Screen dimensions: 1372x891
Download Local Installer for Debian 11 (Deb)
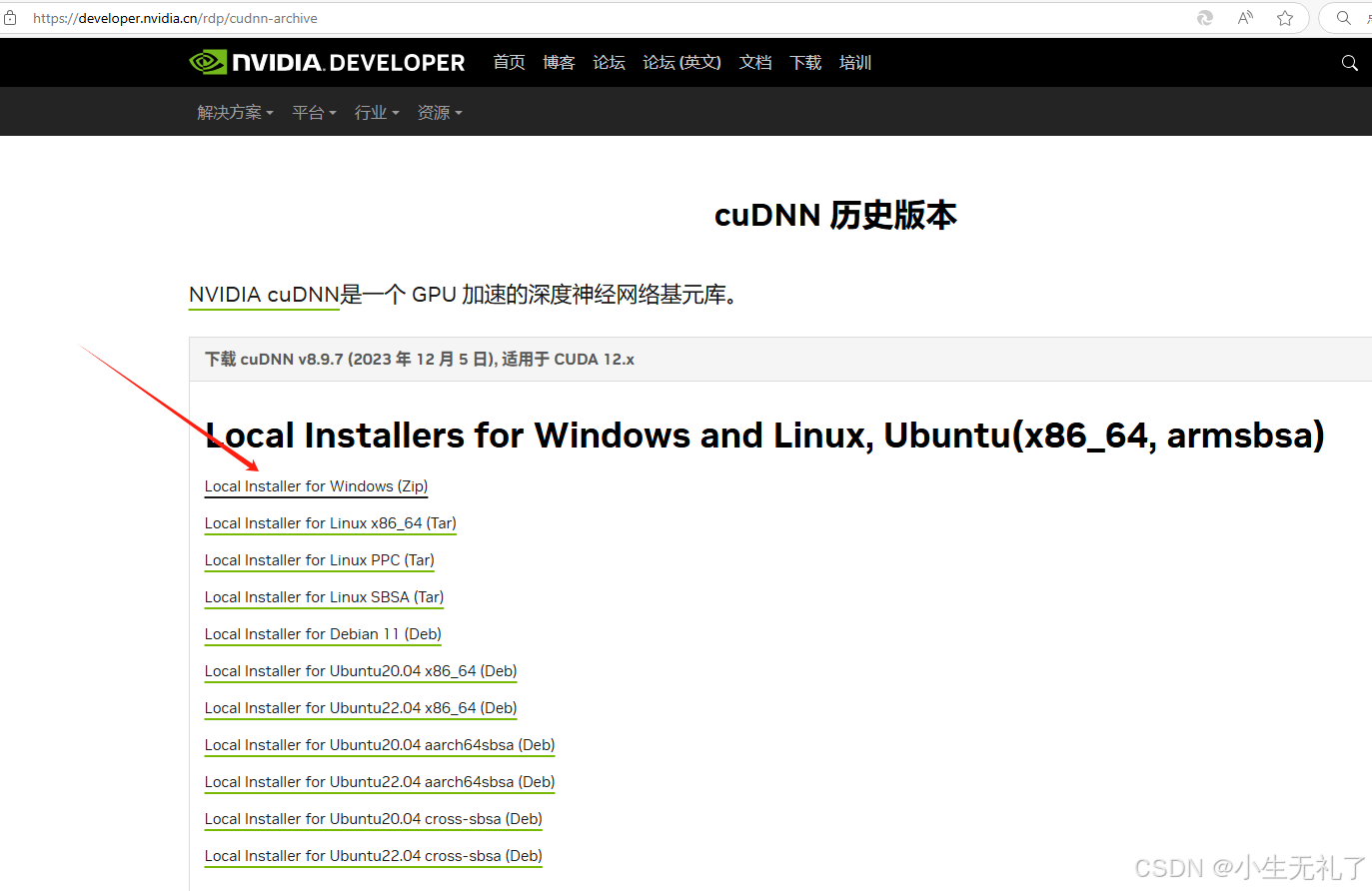point(322,633)
